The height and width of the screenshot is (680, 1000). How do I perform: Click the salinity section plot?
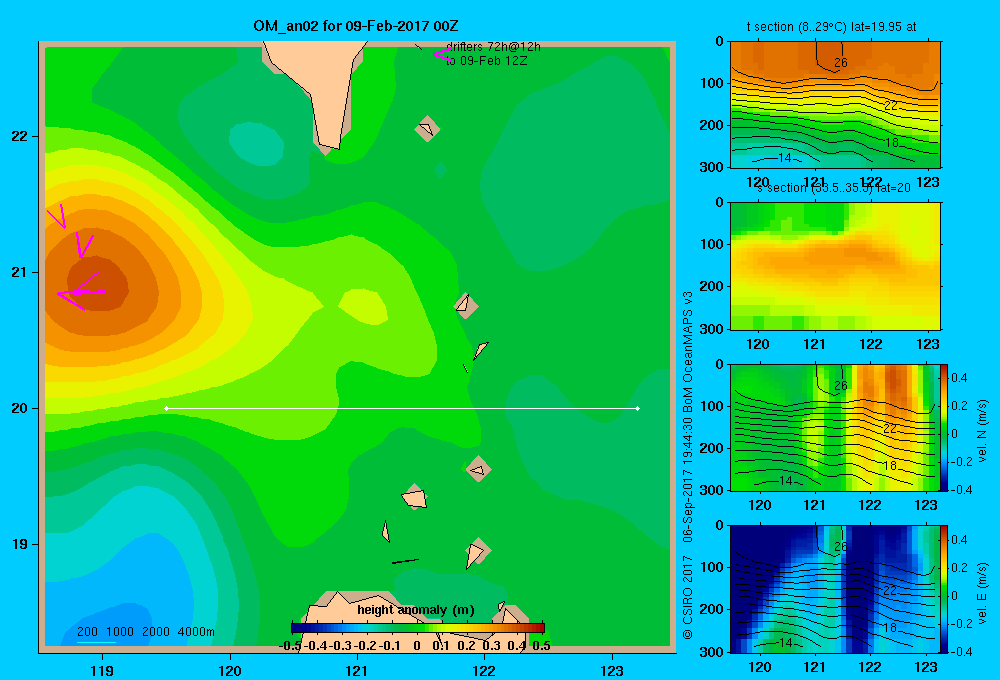[x=835, y=266]
